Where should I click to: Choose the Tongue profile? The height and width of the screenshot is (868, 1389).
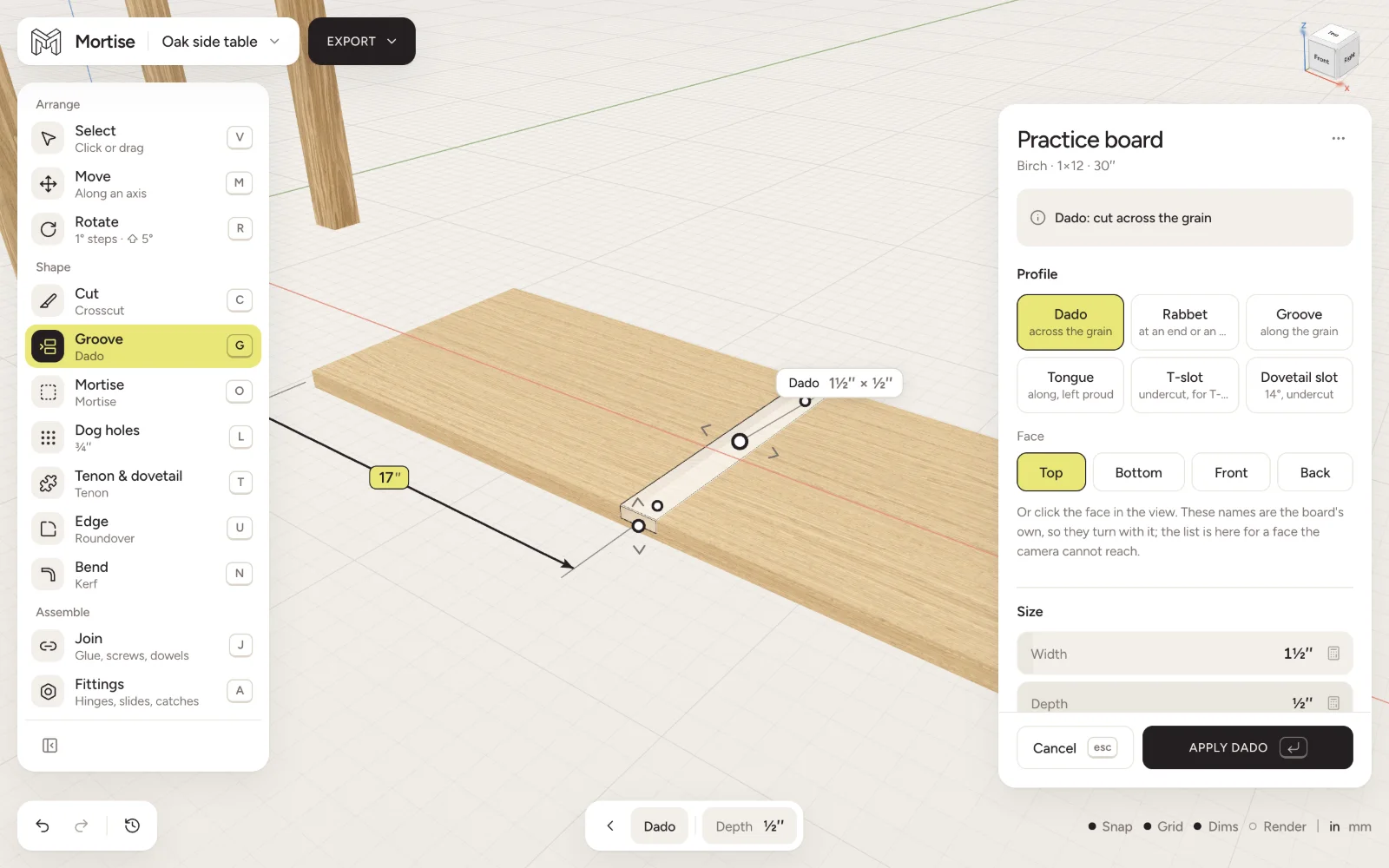tap(1070, 385)
